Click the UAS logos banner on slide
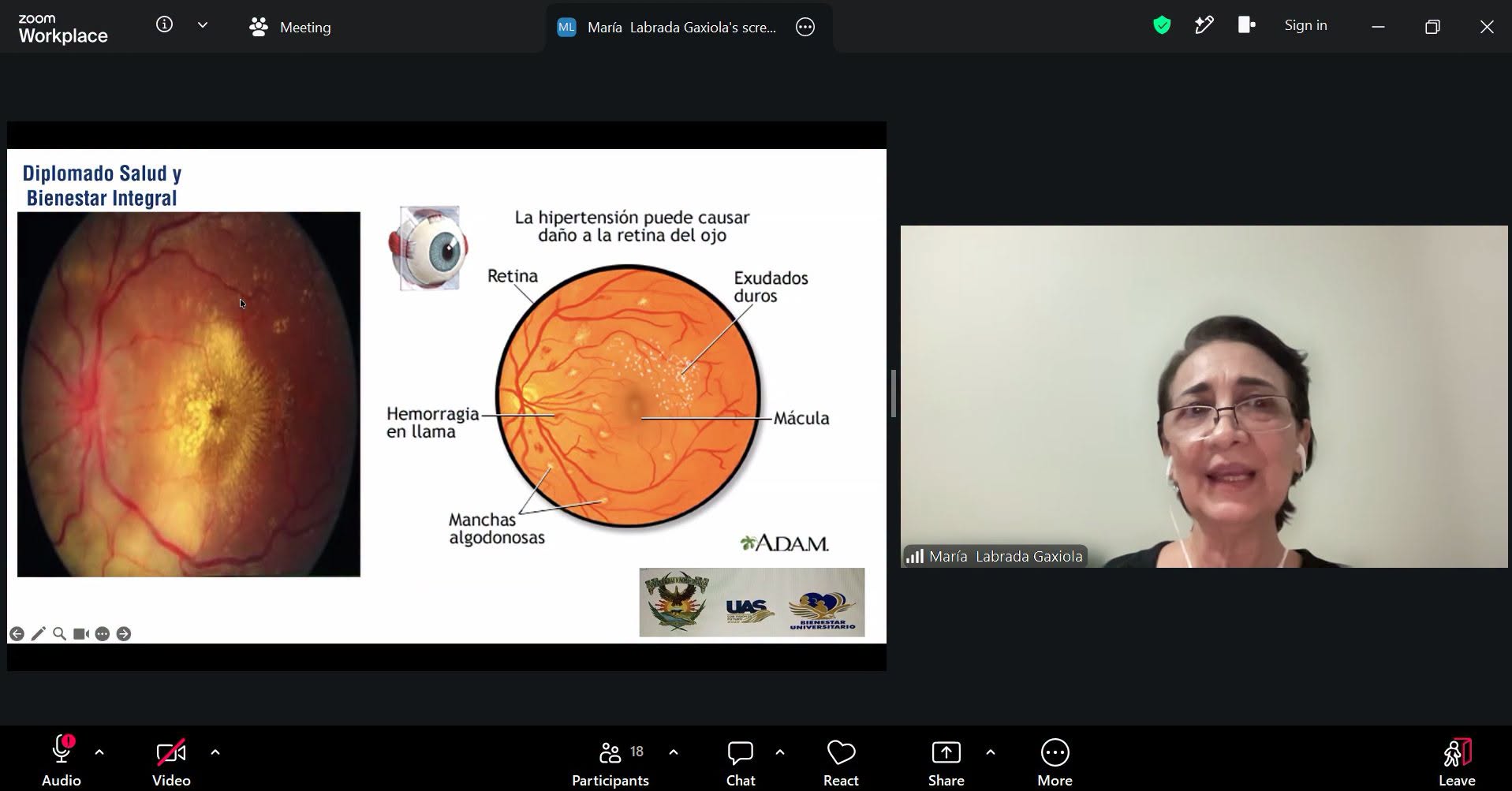The image size is (1512, 791). pyautogui.click(x=752, y=602)
